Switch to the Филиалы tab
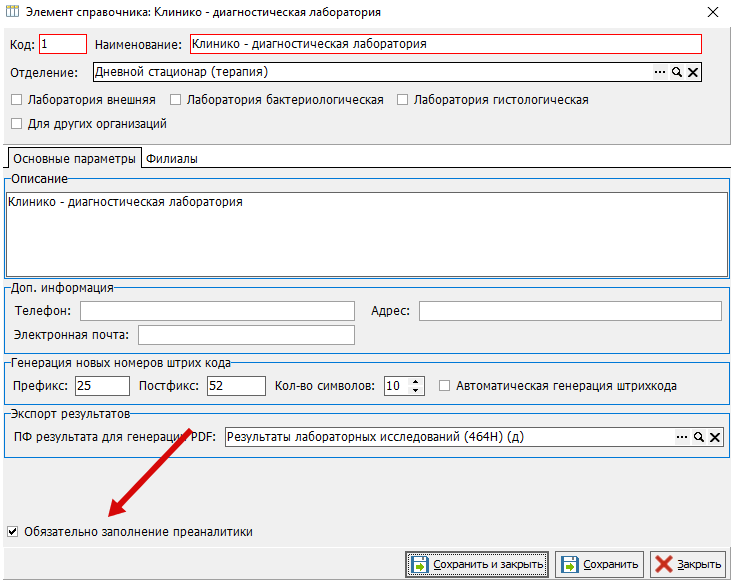 click(x=172, y=159)
